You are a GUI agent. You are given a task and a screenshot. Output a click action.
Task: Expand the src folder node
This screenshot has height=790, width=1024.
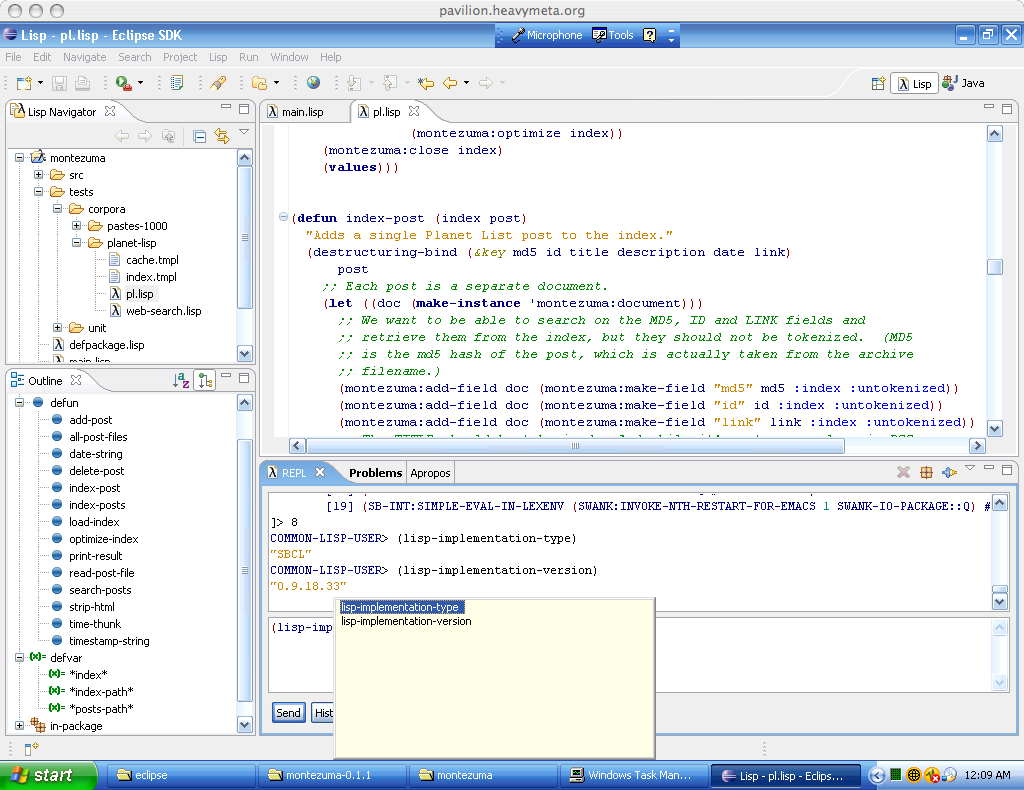click(39, 174)
